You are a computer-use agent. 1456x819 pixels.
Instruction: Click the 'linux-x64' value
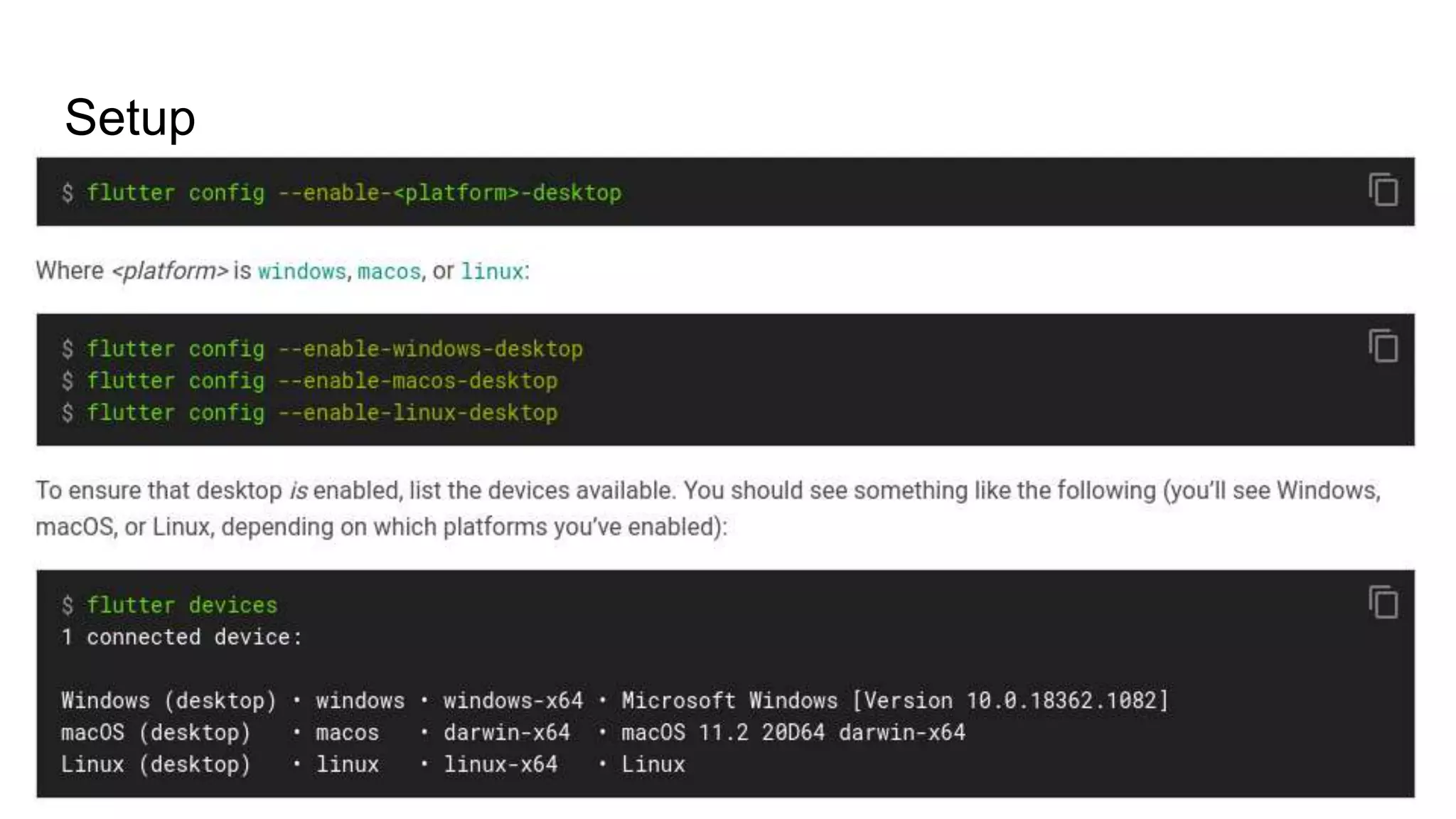click(x=500, y=765)
